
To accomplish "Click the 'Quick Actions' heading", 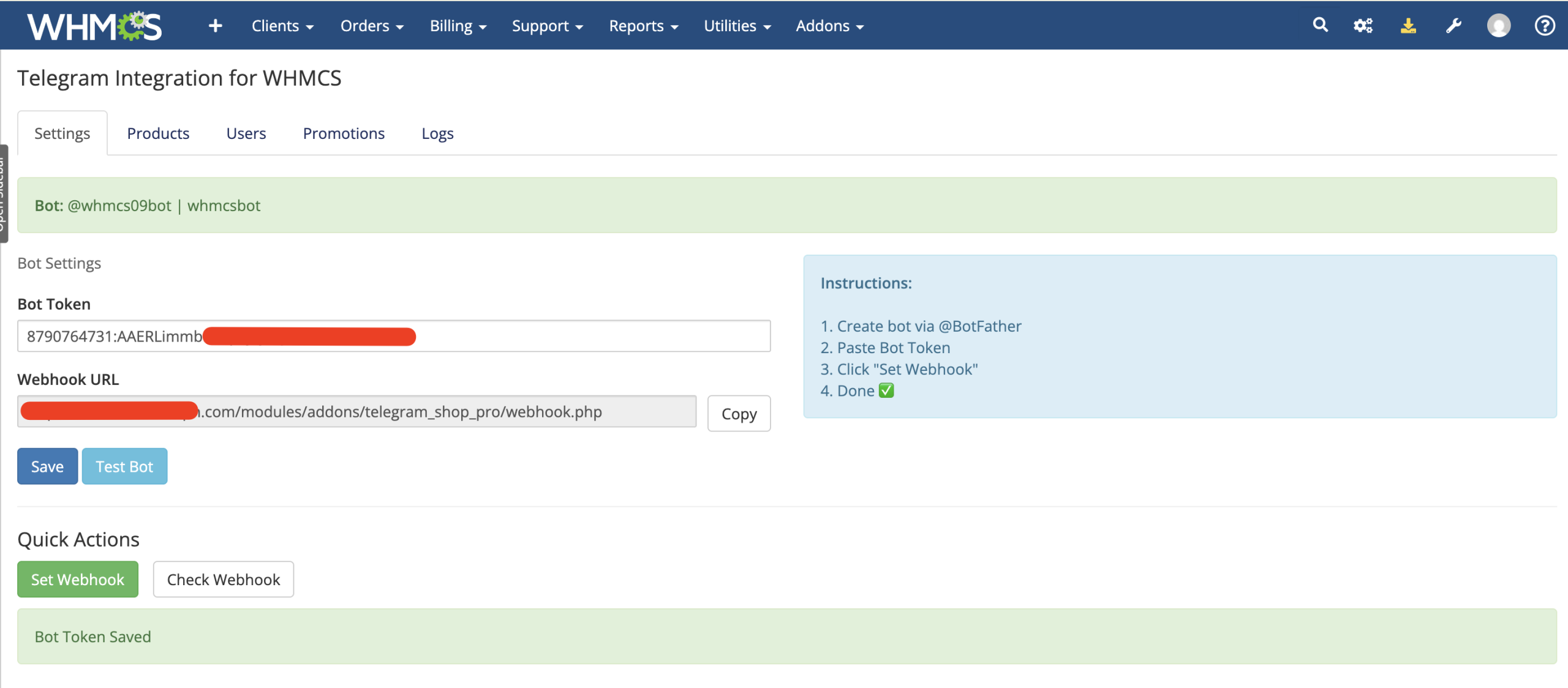I will [78, 539].
